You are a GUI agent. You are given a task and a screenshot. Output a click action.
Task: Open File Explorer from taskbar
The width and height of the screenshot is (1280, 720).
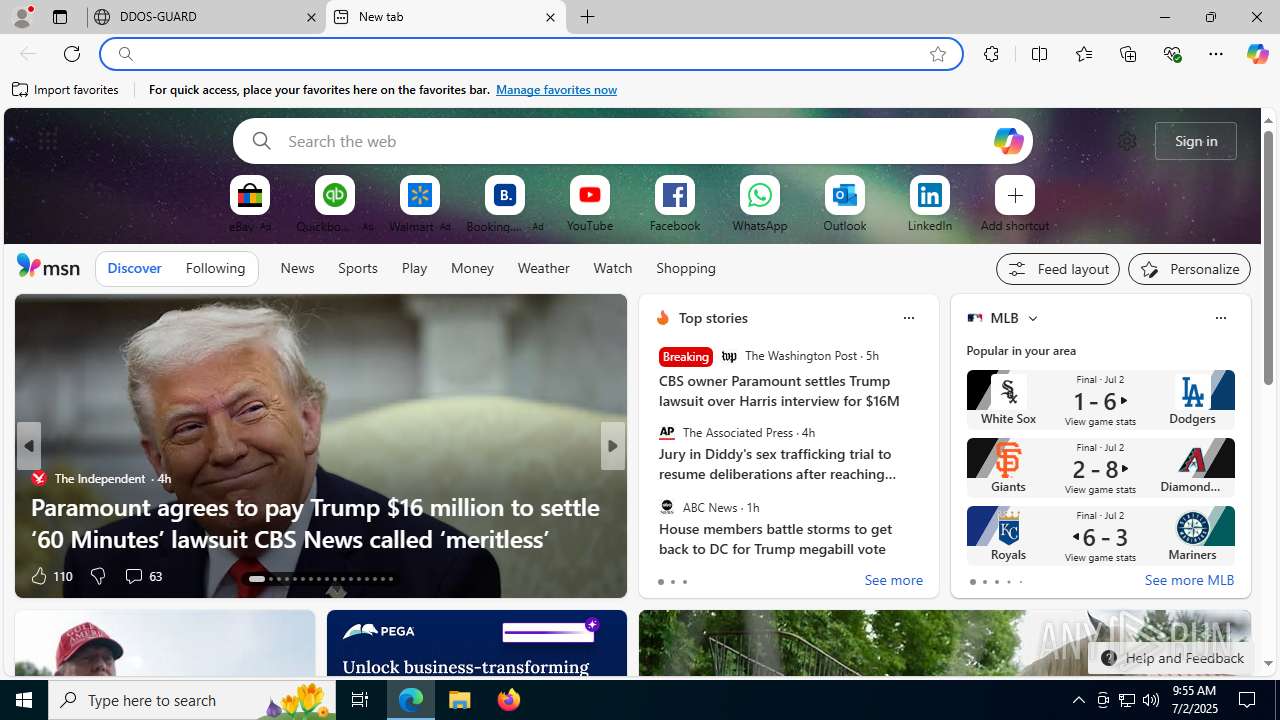point(460,700)
